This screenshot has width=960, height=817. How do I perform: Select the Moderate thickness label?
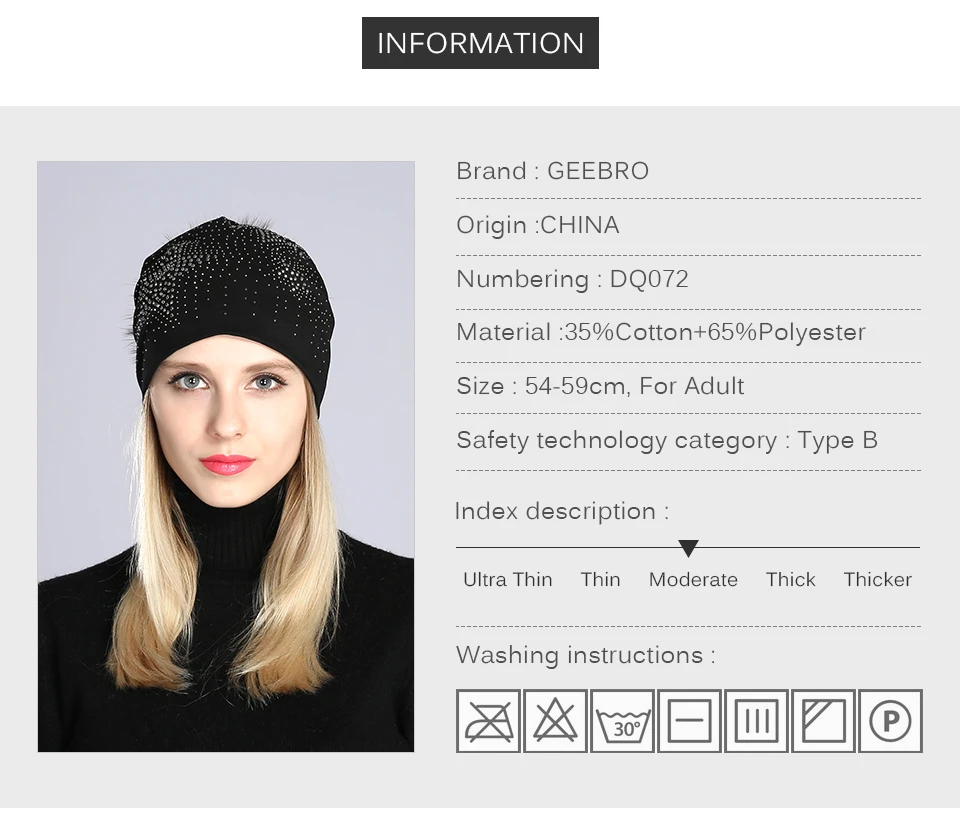click(693, 579)
